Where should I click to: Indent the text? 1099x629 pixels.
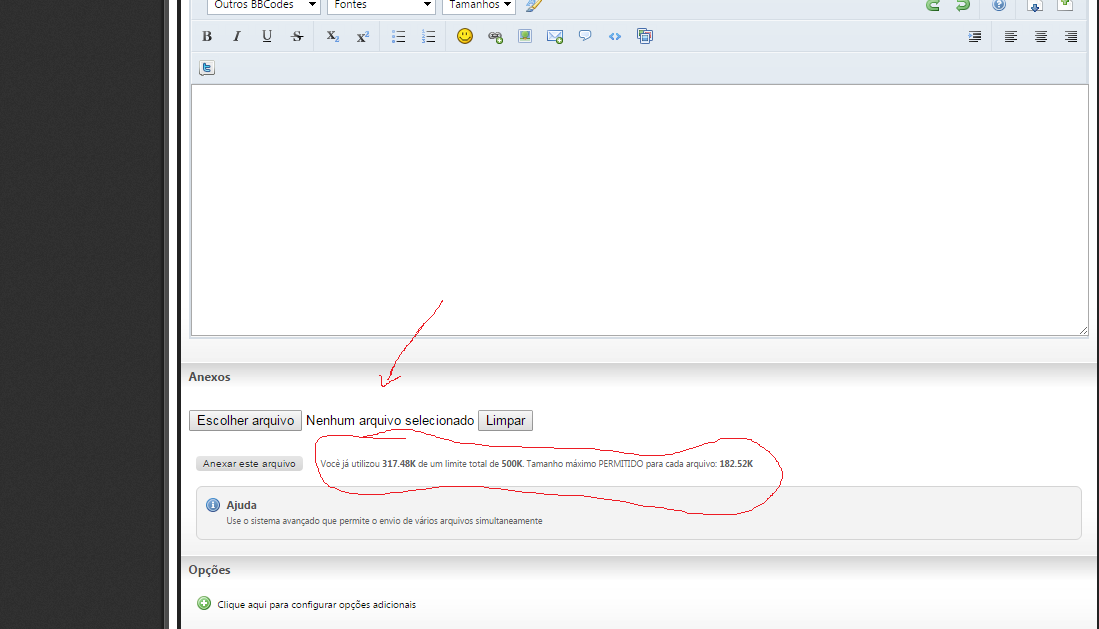[x=974, y=36]
